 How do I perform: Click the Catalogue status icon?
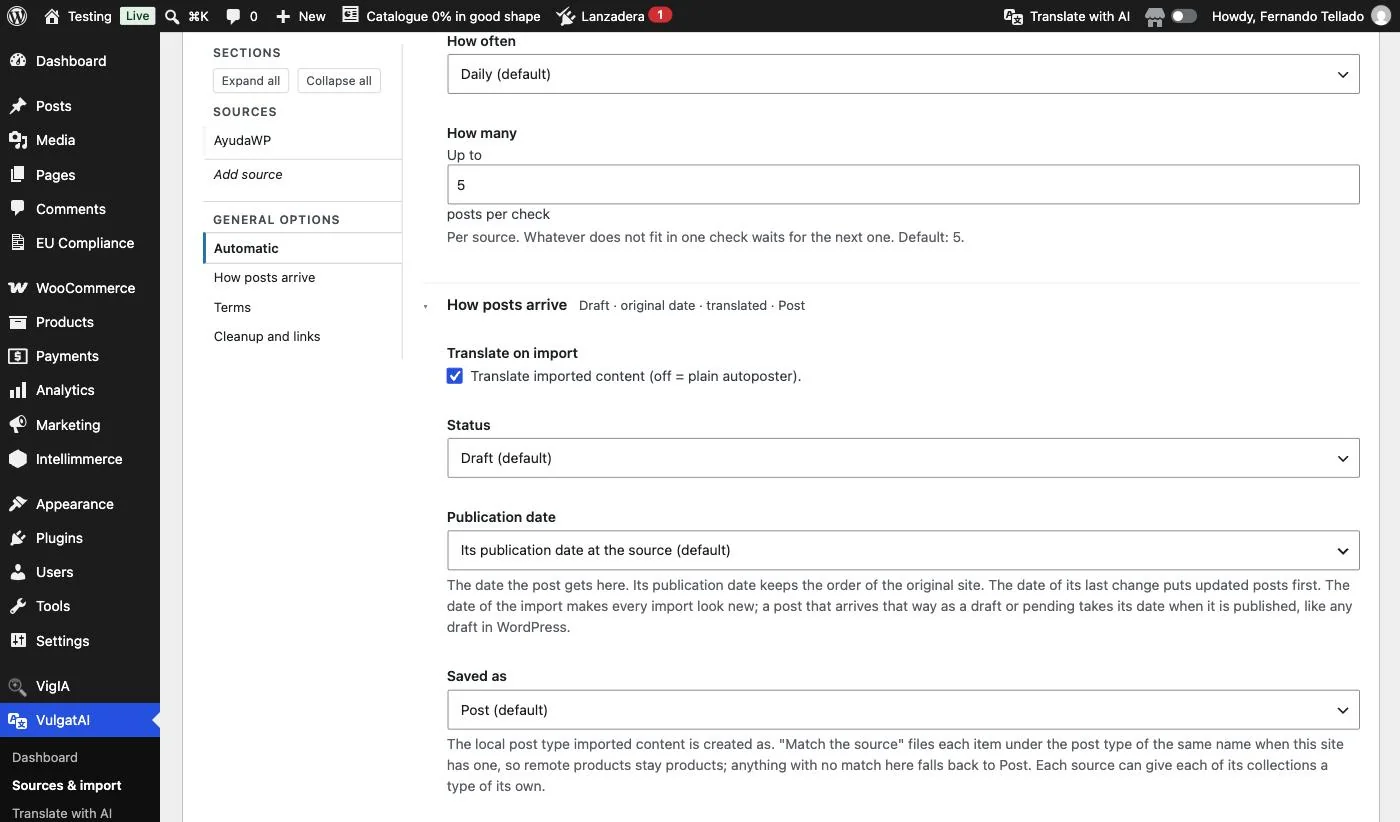350,15
